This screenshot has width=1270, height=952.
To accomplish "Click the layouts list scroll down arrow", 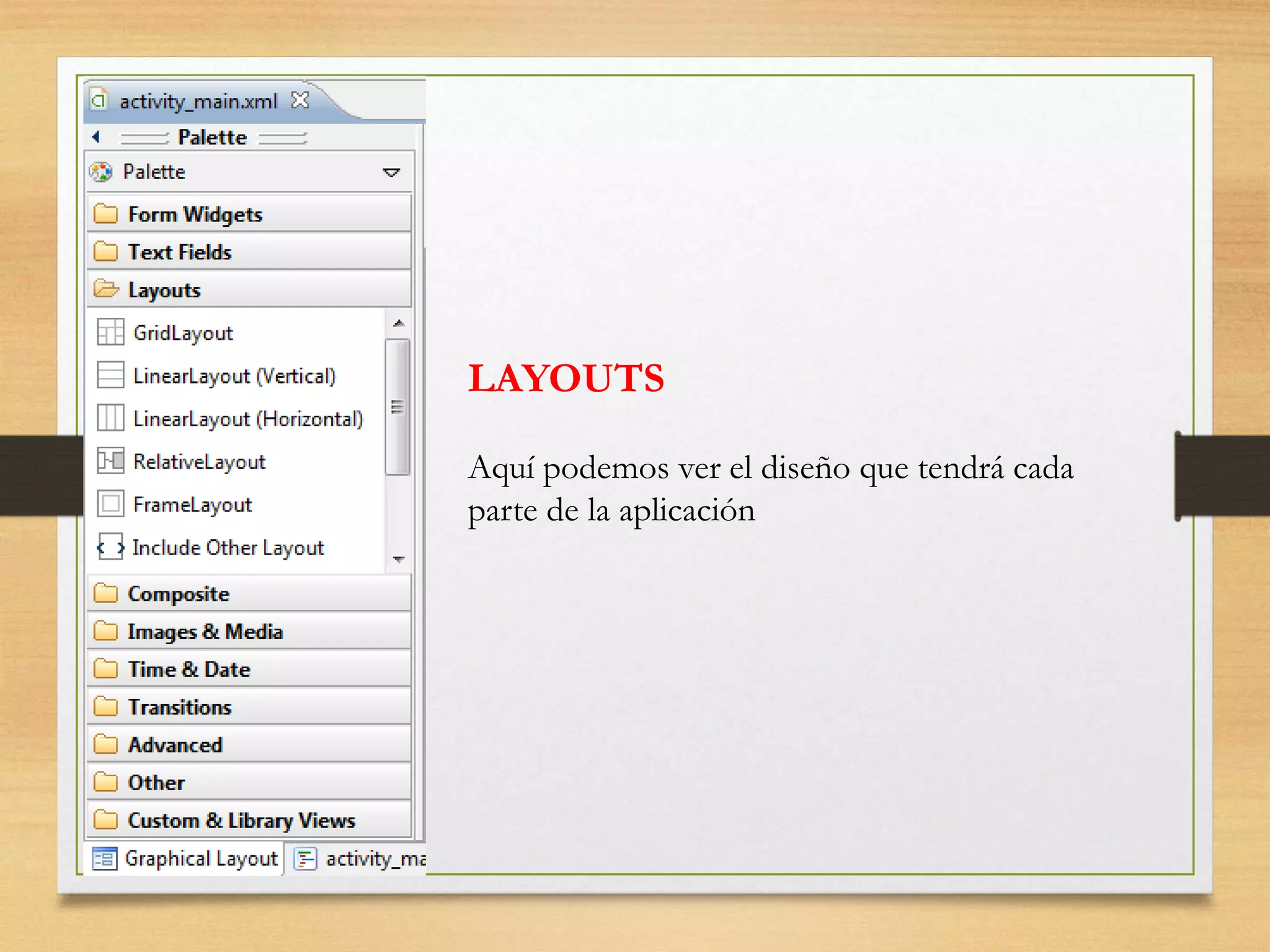I will tap(399, 559).
